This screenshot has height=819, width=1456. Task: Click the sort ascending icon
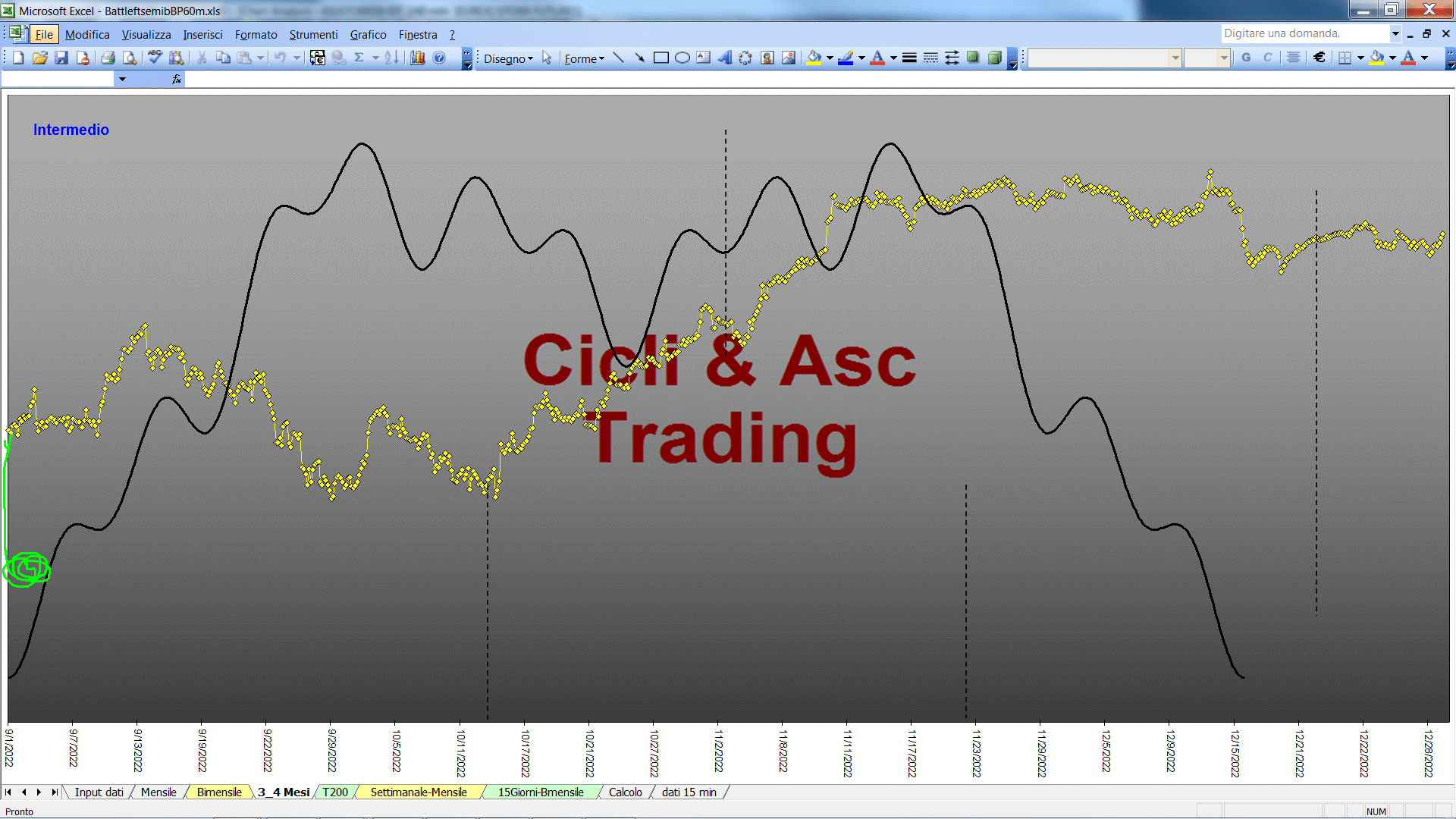point(391,58)
